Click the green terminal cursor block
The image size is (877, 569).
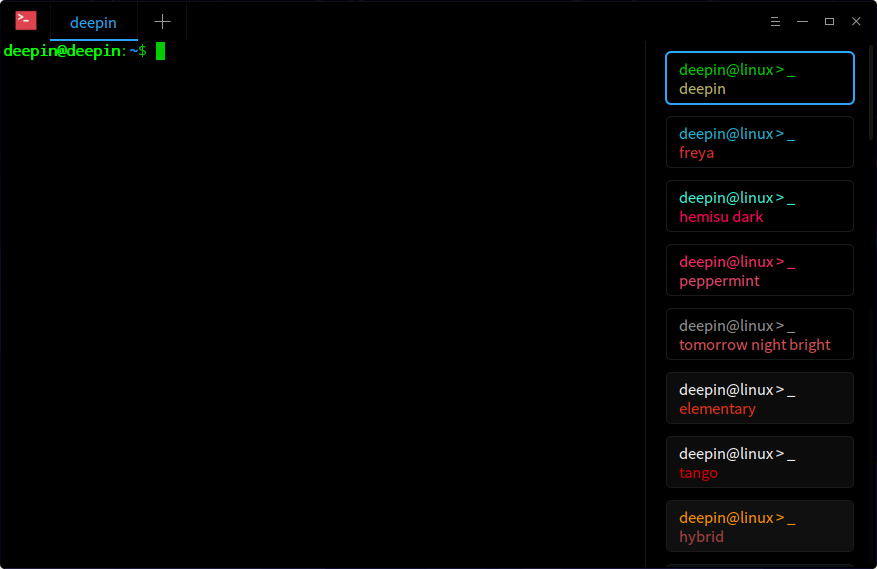point(160,51)
